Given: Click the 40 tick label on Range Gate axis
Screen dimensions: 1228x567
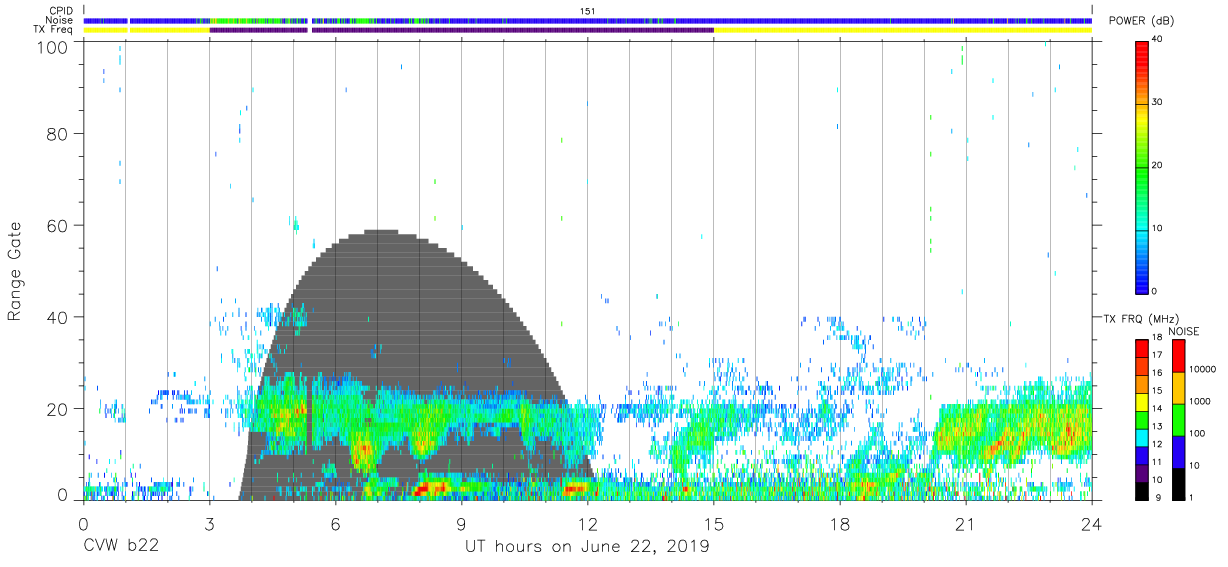Looking at the screenshot, I should click(x=57, y=317).
